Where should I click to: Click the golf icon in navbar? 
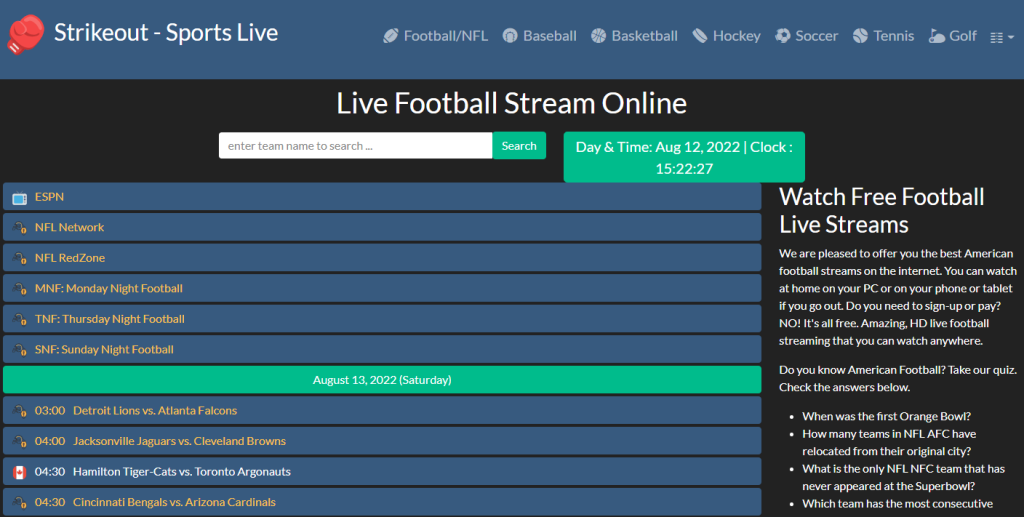click(x=936, y=36)
